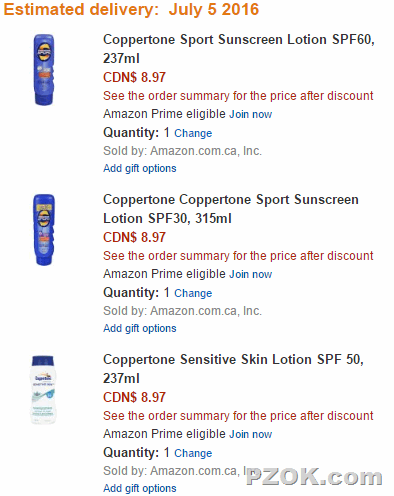Click the first CDN$ 8.97 price
The height and width of the screenshot is (496, 394).
coord(134,77)
